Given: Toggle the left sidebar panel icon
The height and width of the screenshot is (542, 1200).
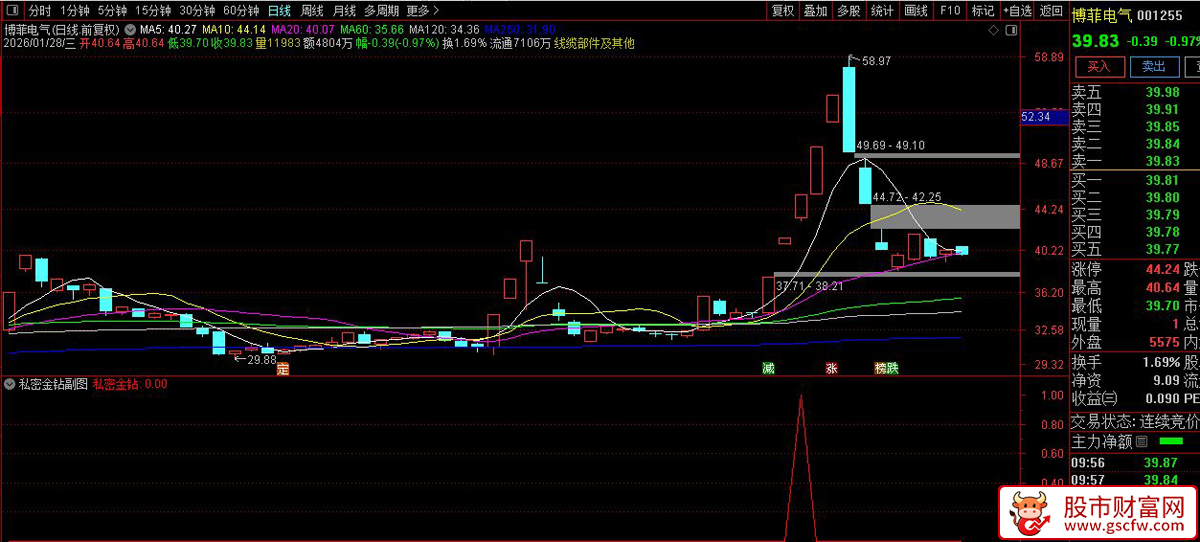Looking at the screenshot, I should click(10, 11).
